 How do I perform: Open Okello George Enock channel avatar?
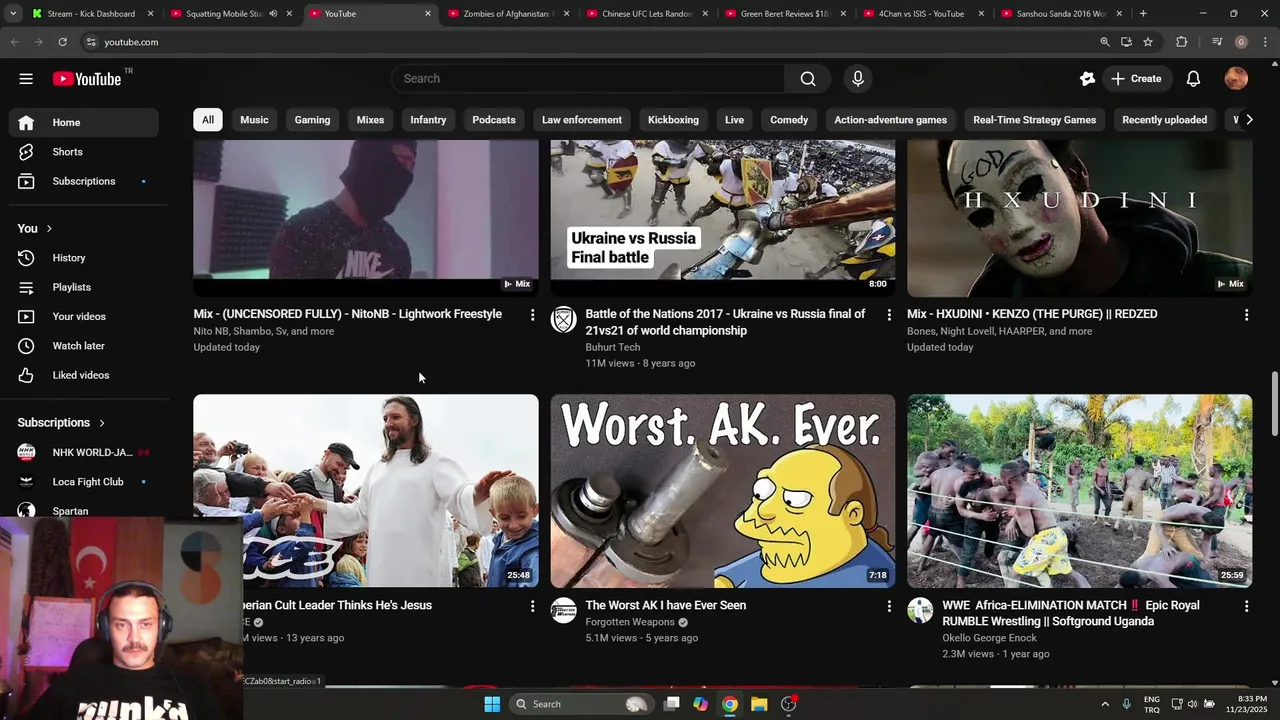(920, 610)
